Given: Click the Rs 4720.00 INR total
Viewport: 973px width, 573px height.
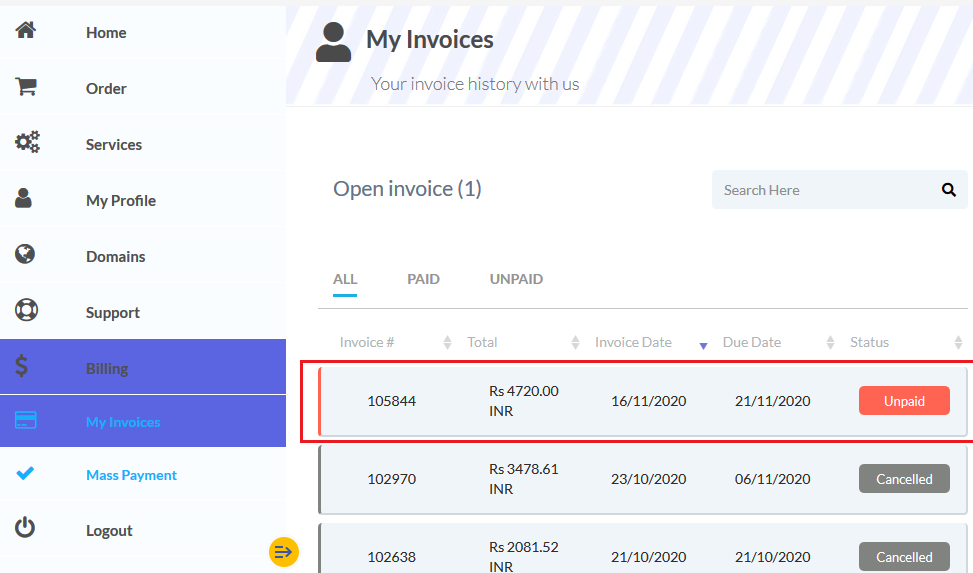Looking at the screenshot, I should point(524,401).
